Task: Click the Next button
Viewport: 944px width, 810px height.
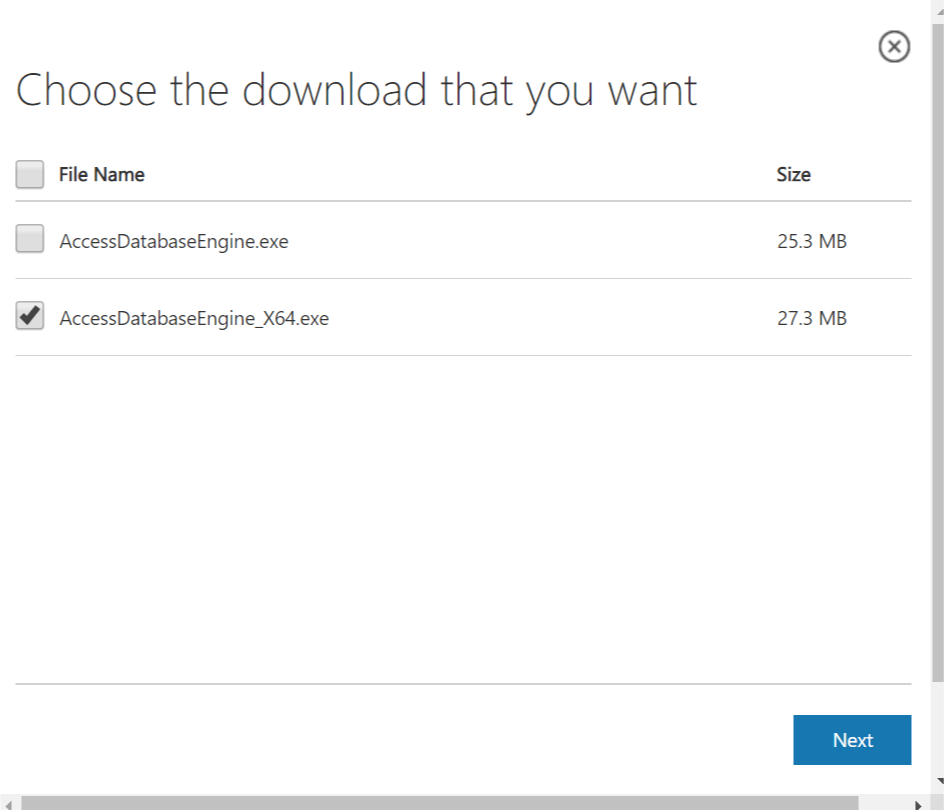Action: tap(852, 740)
